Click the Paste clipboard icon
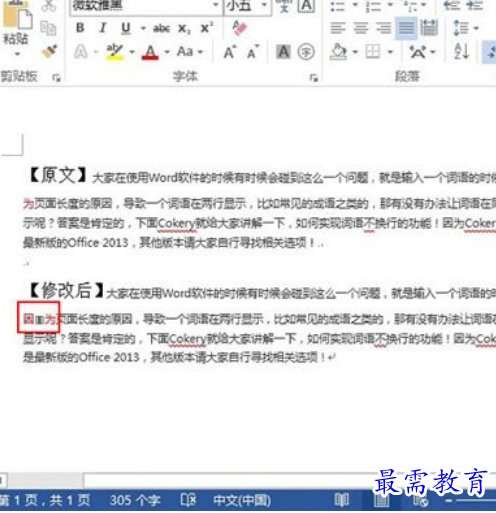This screenshot has height=513, width=496. [17, 15]
